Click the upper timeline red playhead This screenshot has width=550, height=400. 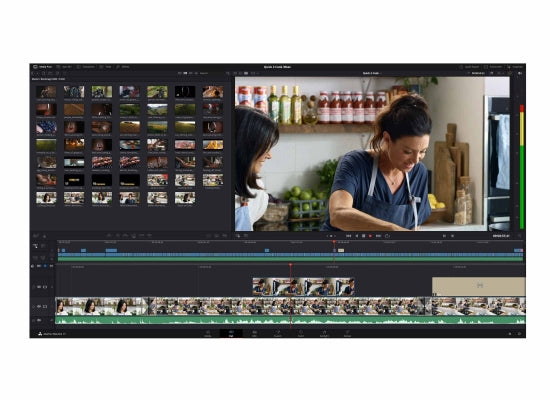[x=334, y=242]
